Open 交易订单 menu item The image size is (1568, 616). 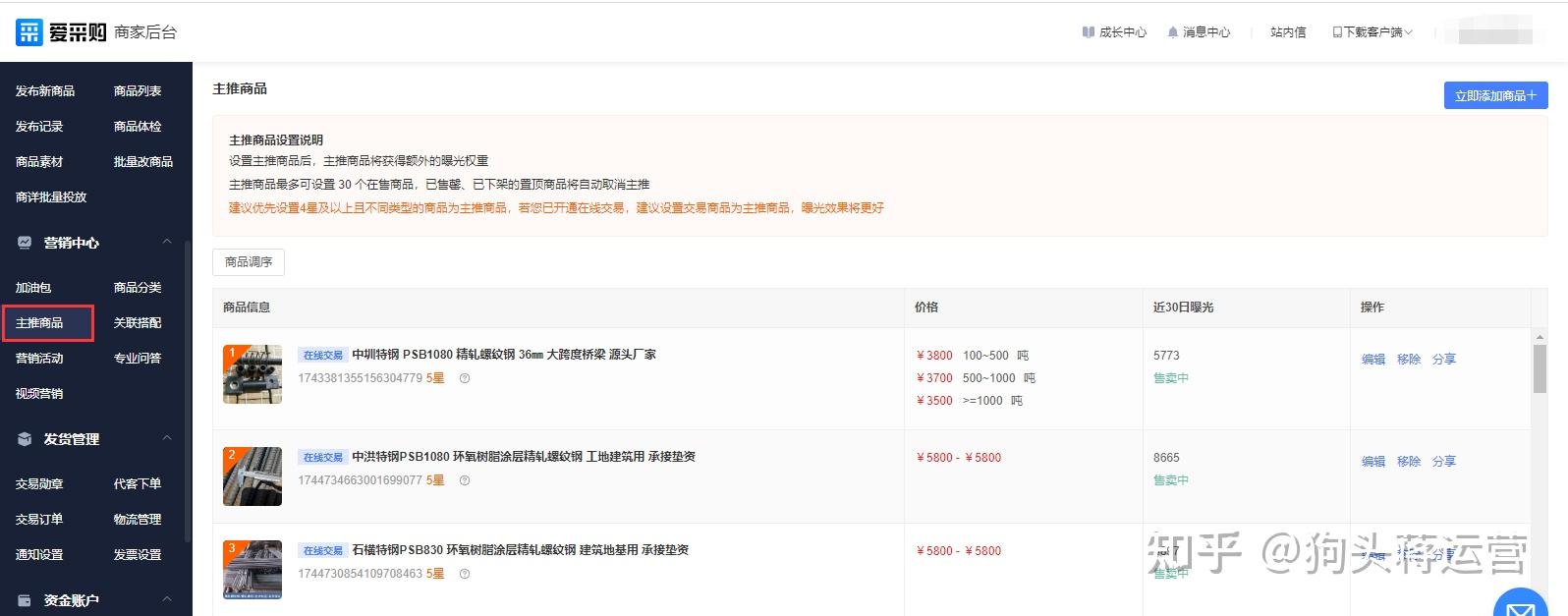pyautogui.click(x=39, y=520)
